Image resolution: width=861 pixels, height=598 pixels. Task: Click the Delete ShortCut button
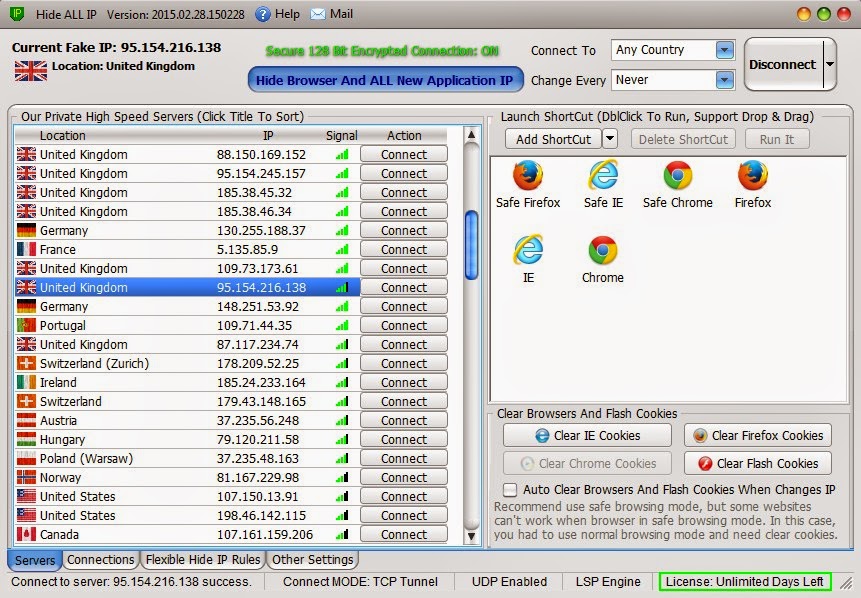click(683, 139)
